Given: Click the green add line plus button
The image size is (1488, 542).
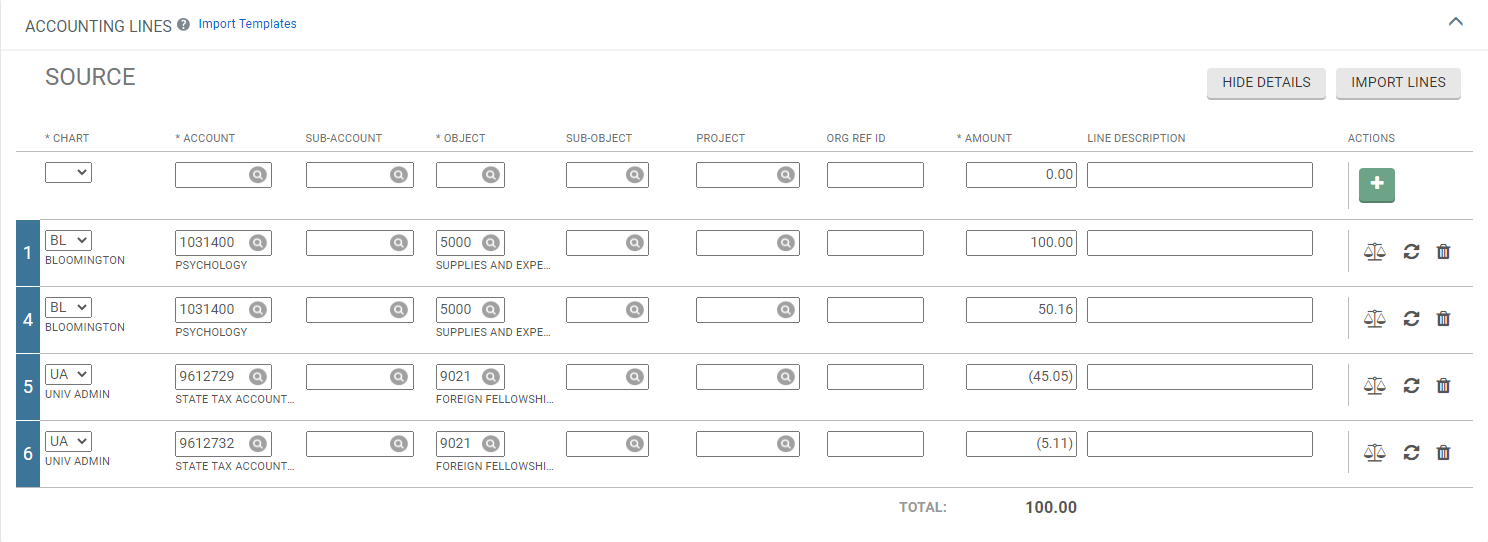Looking at the screenshot, I should tap(1377, 185).
